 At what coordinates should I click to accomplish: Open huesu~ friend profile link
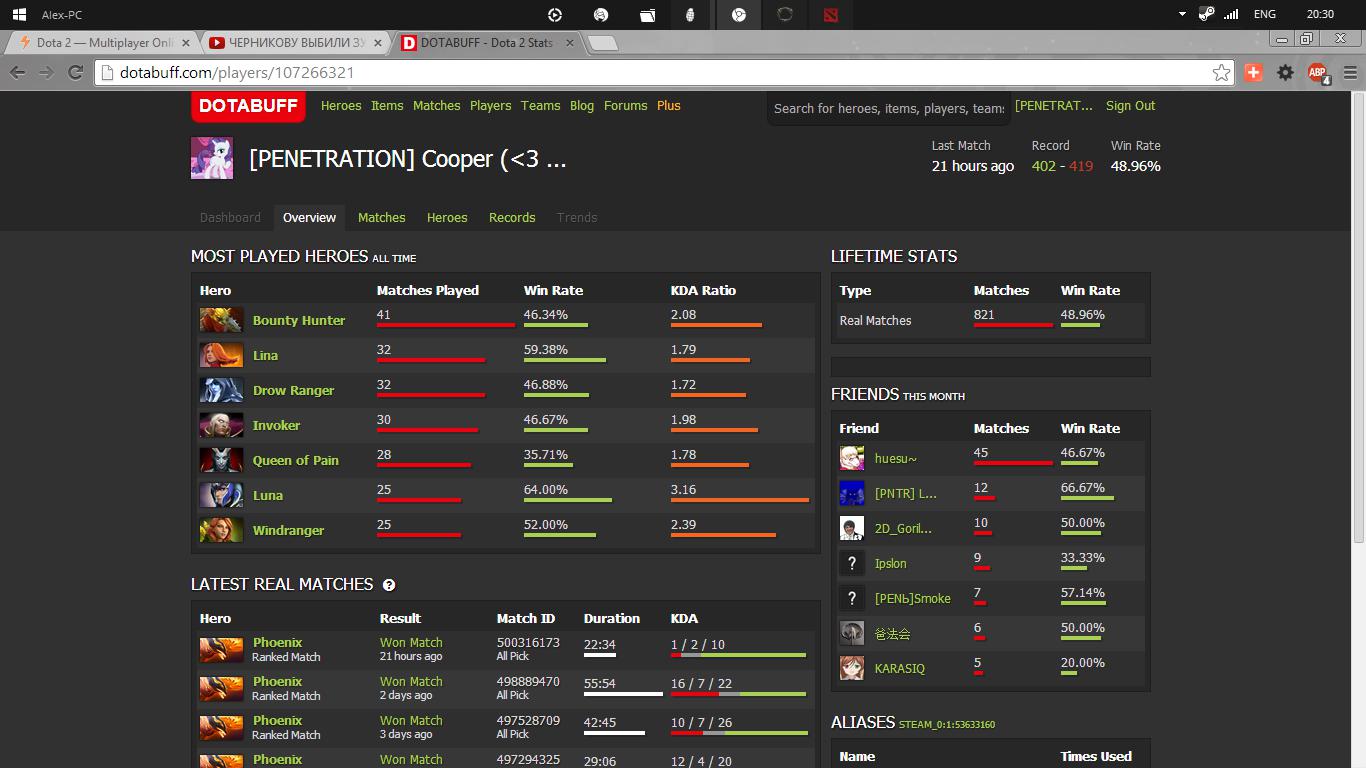896,458
